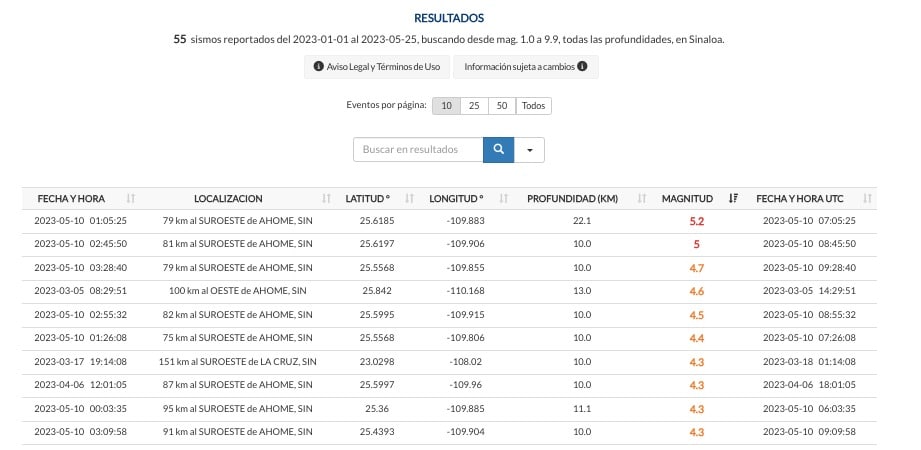Select the magnitude 4.7 value

pos(697,268)
